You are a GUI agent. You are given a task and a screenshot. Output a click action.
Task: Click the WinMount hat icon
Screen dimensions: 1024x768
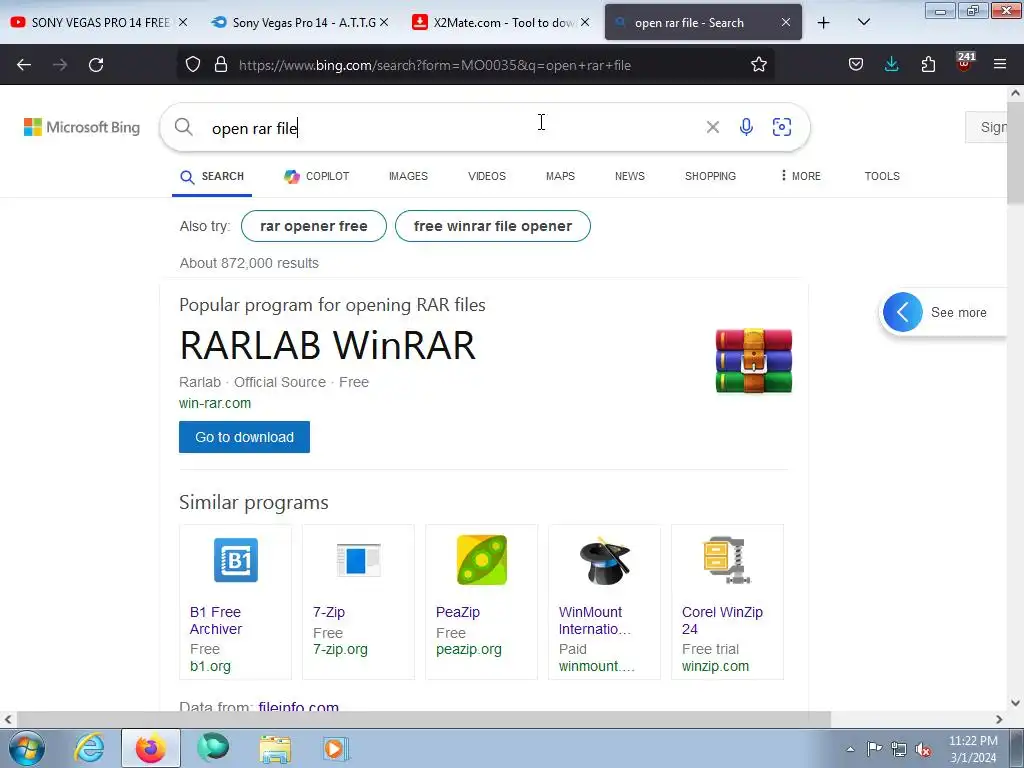(x=605, y=560)
